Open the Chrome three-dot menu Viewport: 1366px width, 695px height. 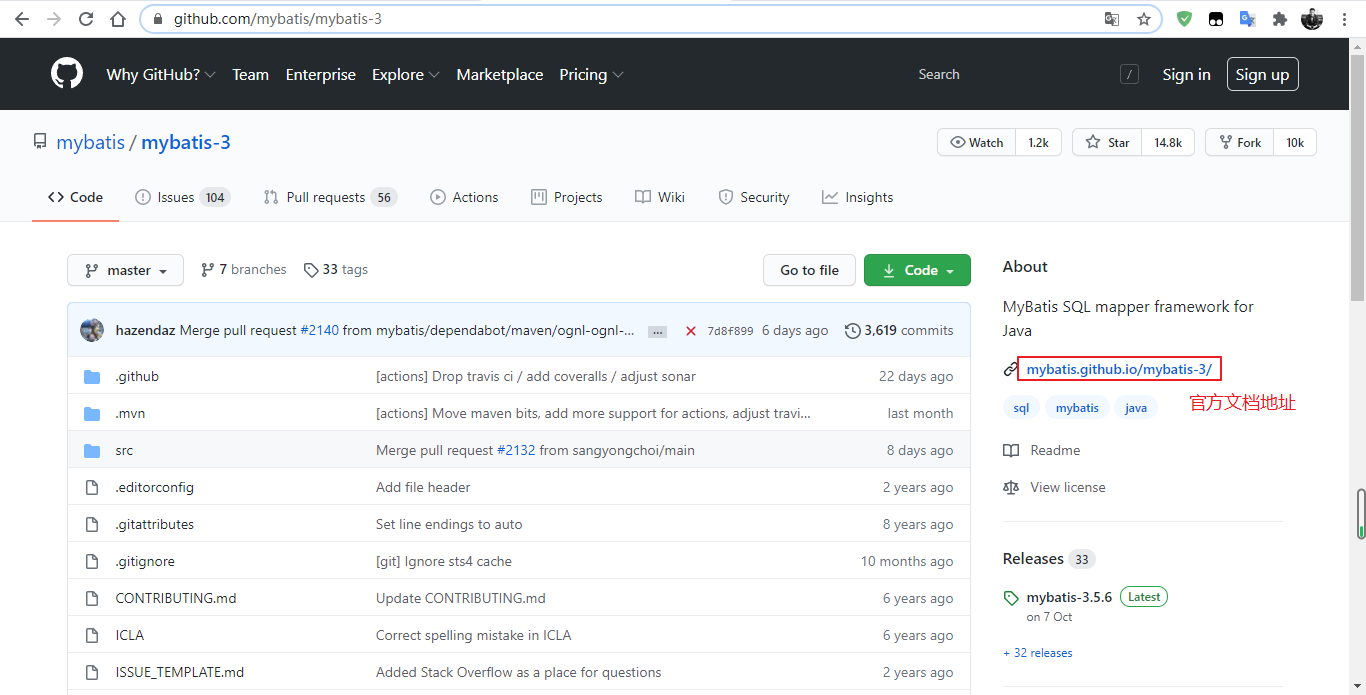click(x=1344, y=19)
